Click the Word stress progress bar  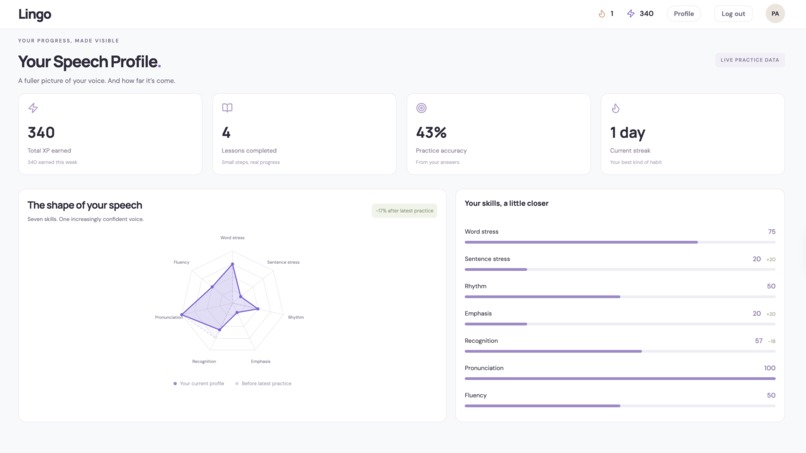(620, 242)
